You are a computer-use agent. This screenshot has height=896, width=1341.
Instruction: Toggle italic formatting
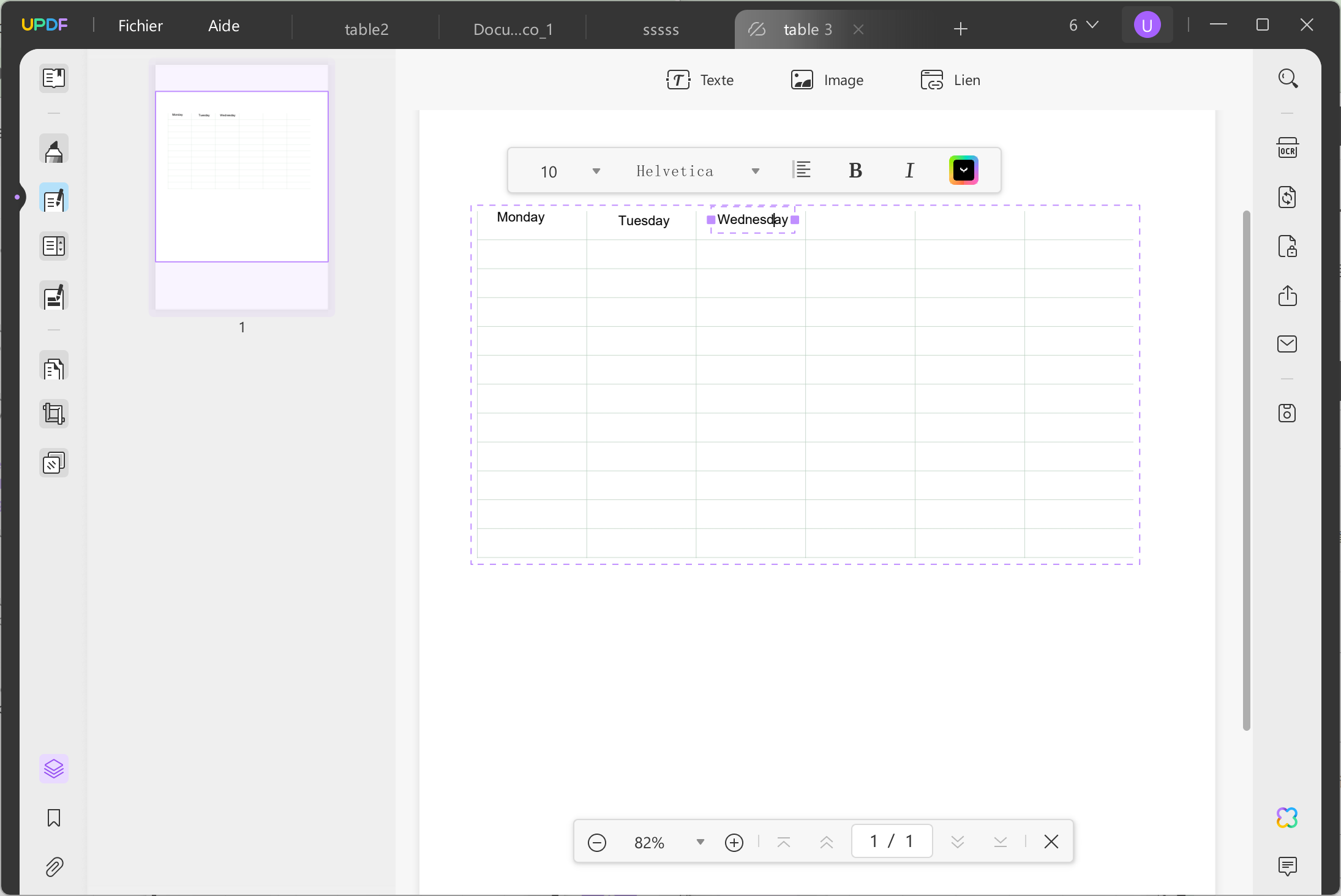(x=909, y=171)
